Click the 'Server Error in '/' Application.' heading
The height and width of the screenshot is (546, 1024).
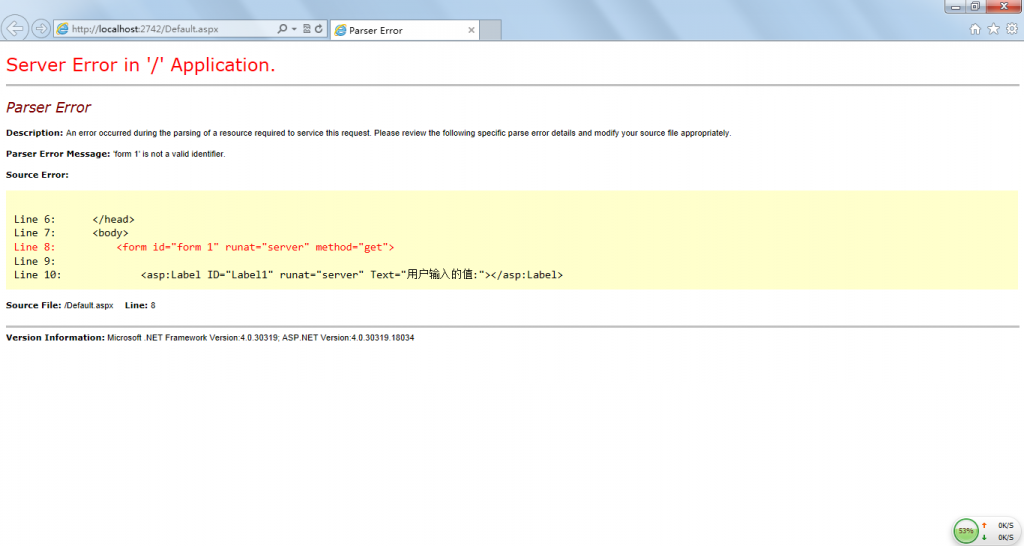(x=140, y=65)
